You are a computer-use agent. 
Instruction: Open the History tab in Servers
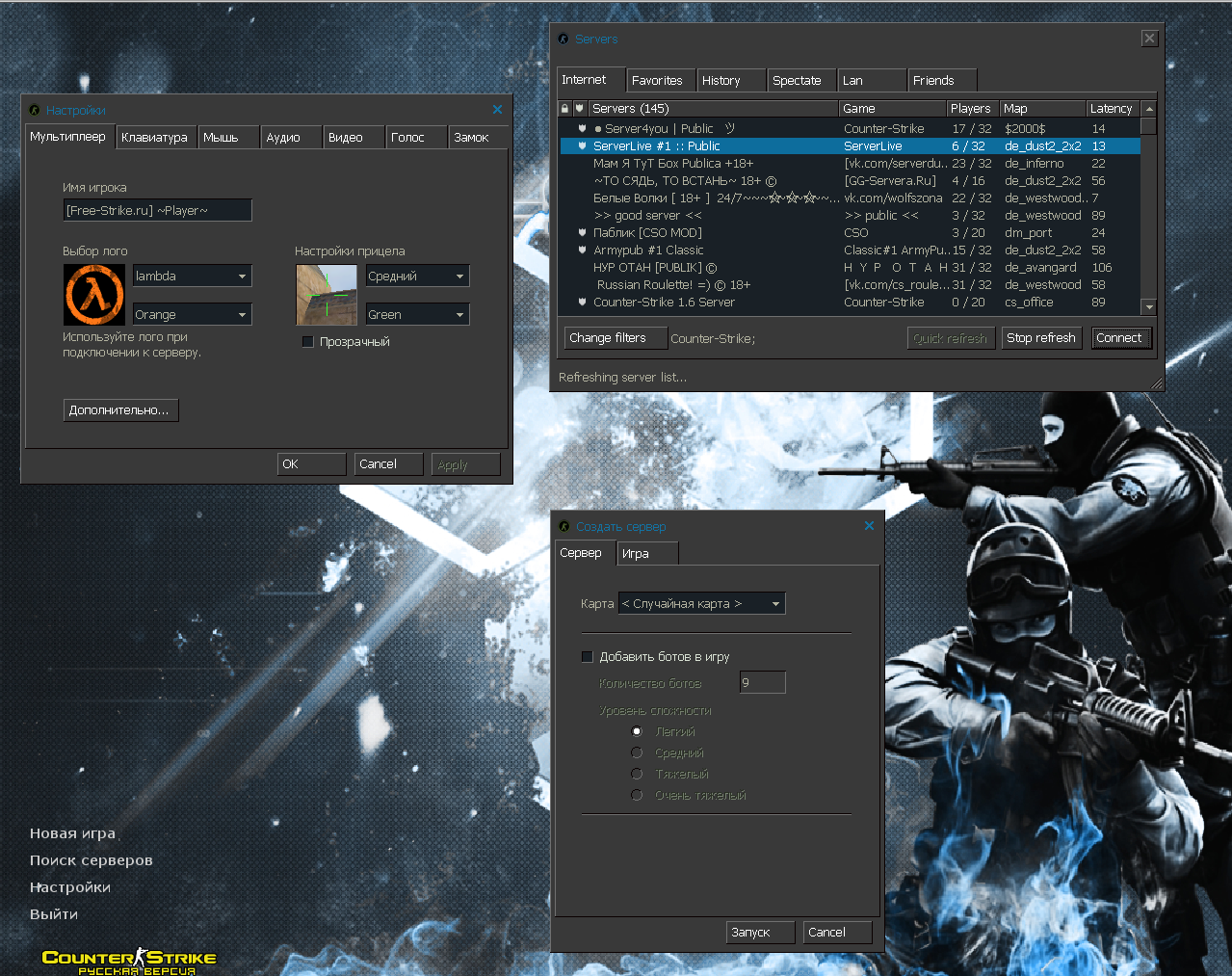pos(731,80)
